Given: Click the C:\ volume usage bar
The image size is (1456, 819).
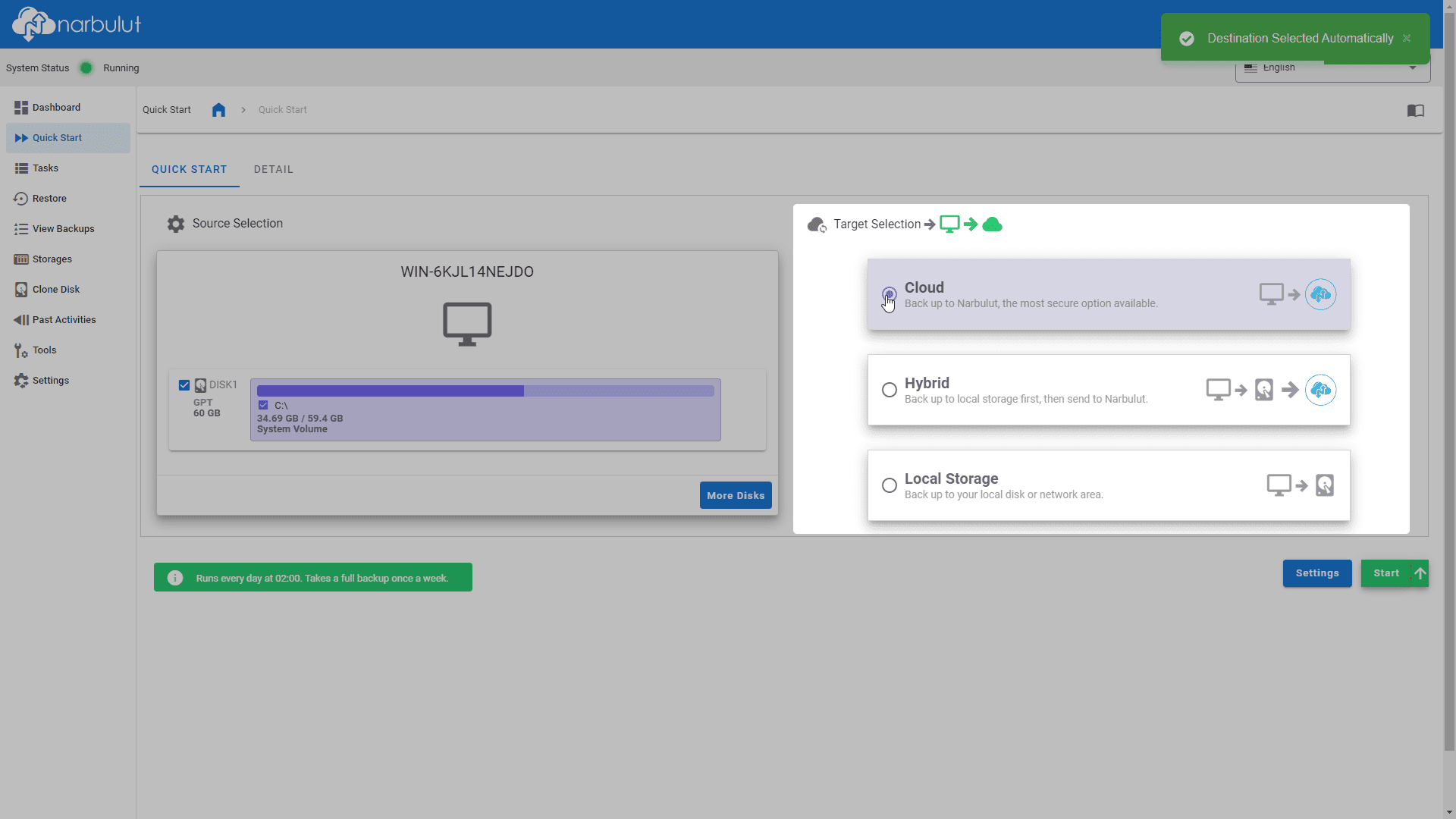Looking at the screenshot, I should pyautogui.click(x=485, y=391).
